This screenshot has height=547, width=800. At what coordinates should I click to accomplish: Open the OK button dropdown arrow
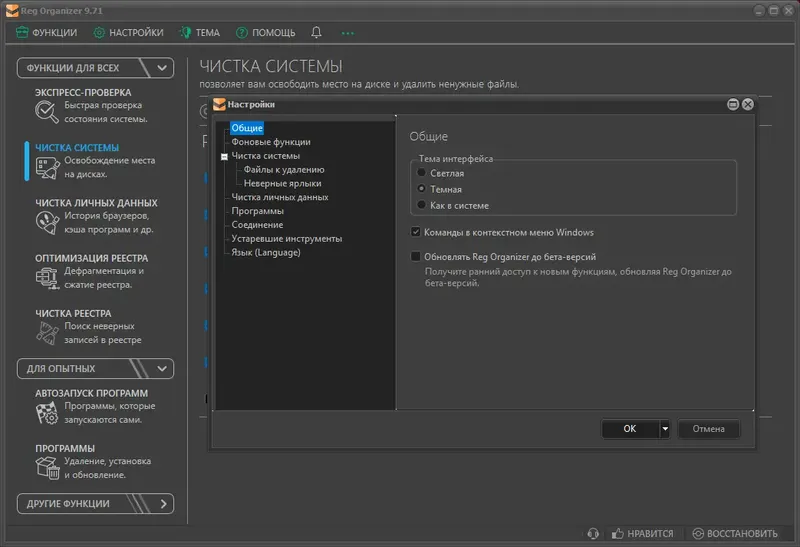click(x=665, y=429)
